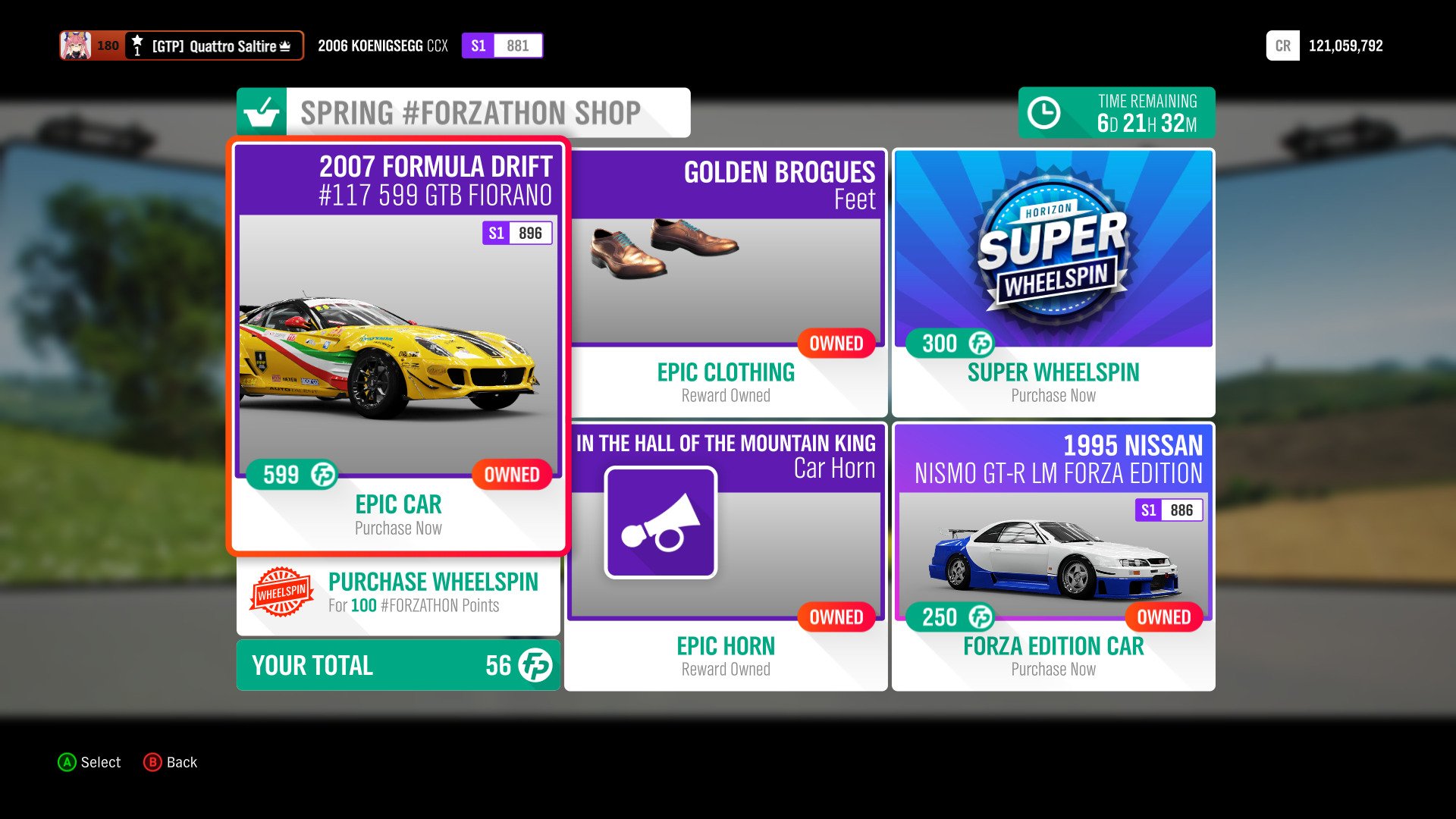
Task: Click the green A Select button
Action: click(67, 762)
